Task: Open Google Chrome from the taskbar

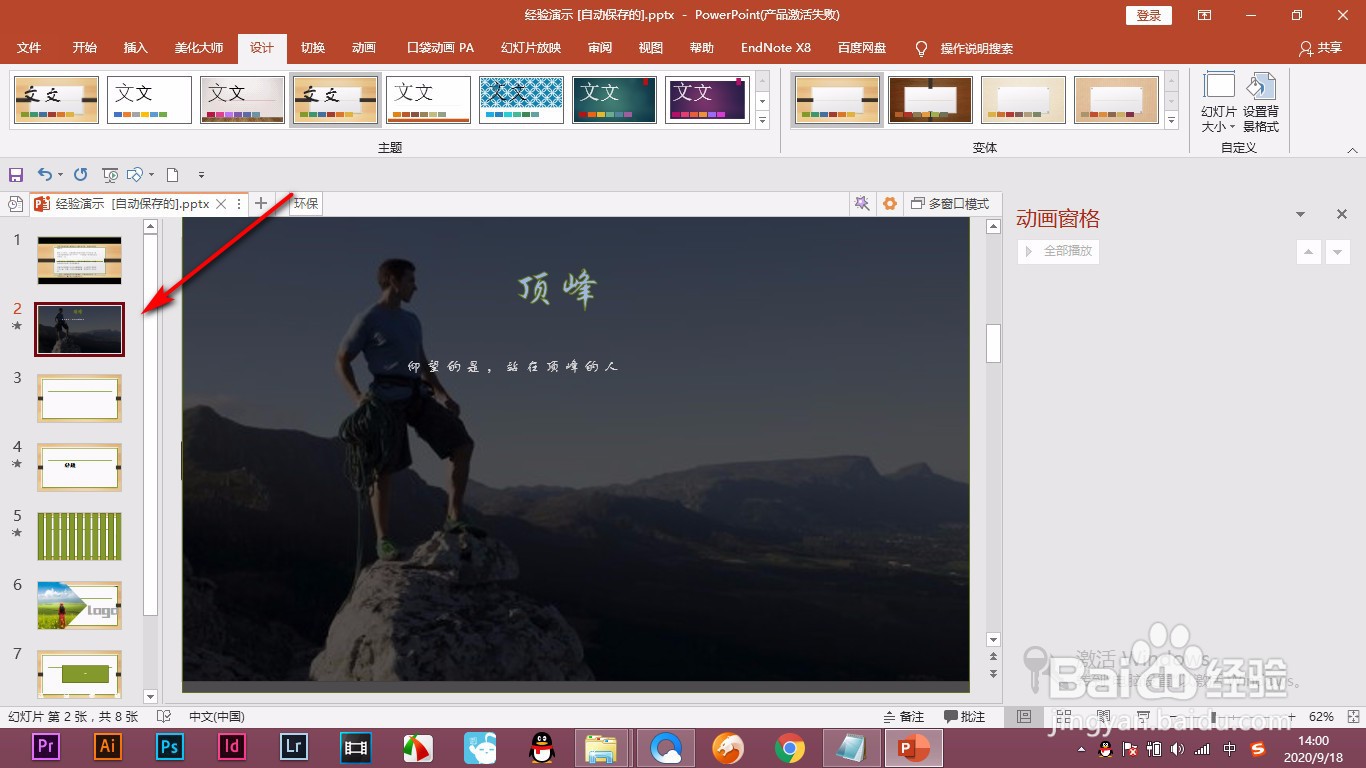Action: pyautogui.click(x=790, y=746)
